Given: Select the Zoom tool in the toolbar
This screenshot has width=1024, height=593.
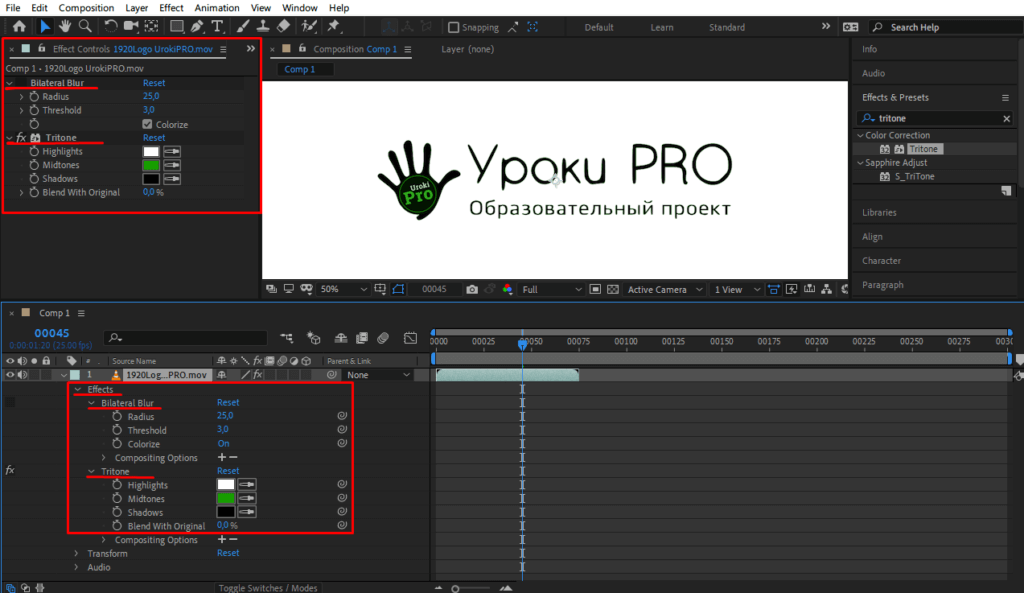Looking at the screenshot, I should pyautogui.click(x=85, y=27).
